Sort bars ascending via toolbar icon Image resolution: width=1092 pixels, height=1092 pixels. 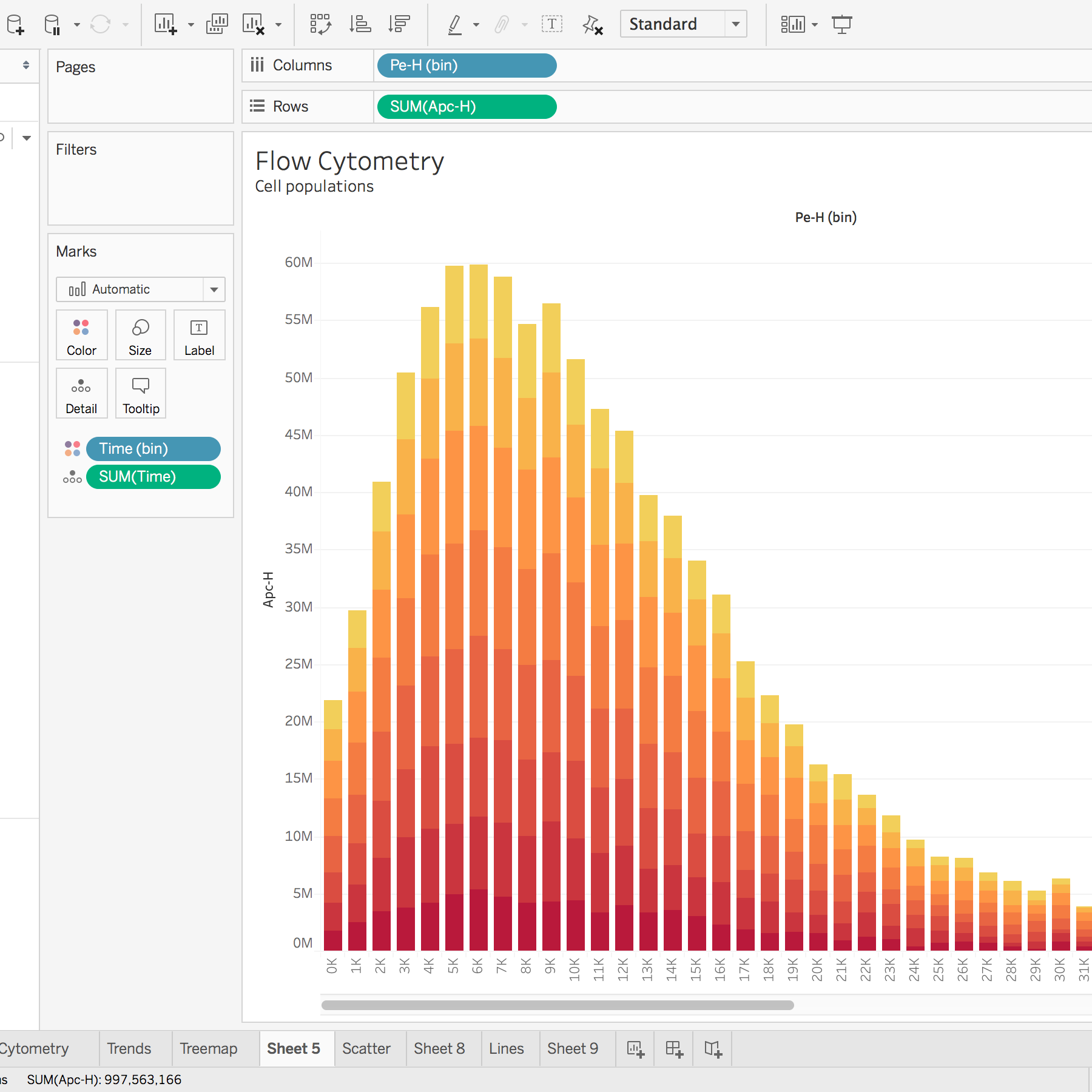point(360,24)
